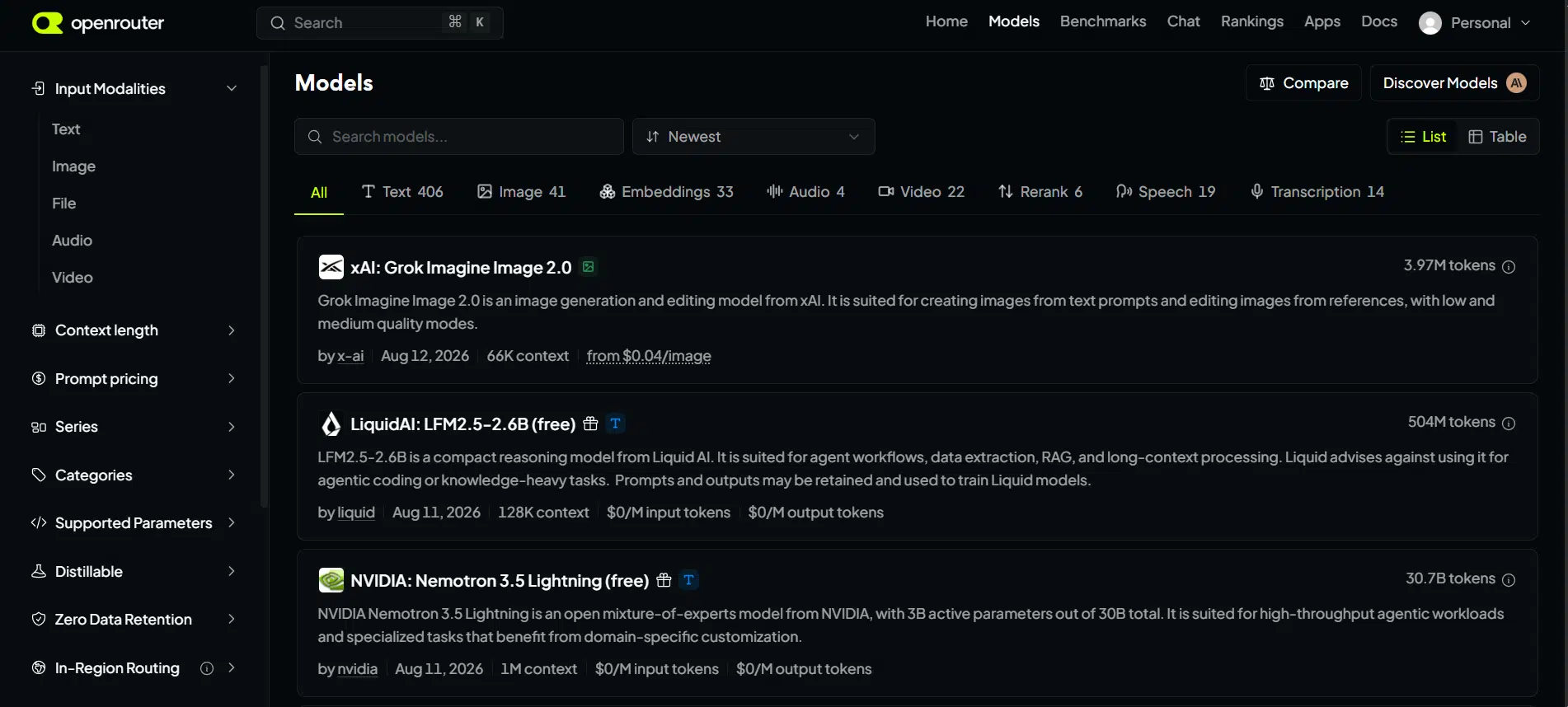Open the from $0.04/image pricing link
The image size is (1568, 707).
point(649,356)
